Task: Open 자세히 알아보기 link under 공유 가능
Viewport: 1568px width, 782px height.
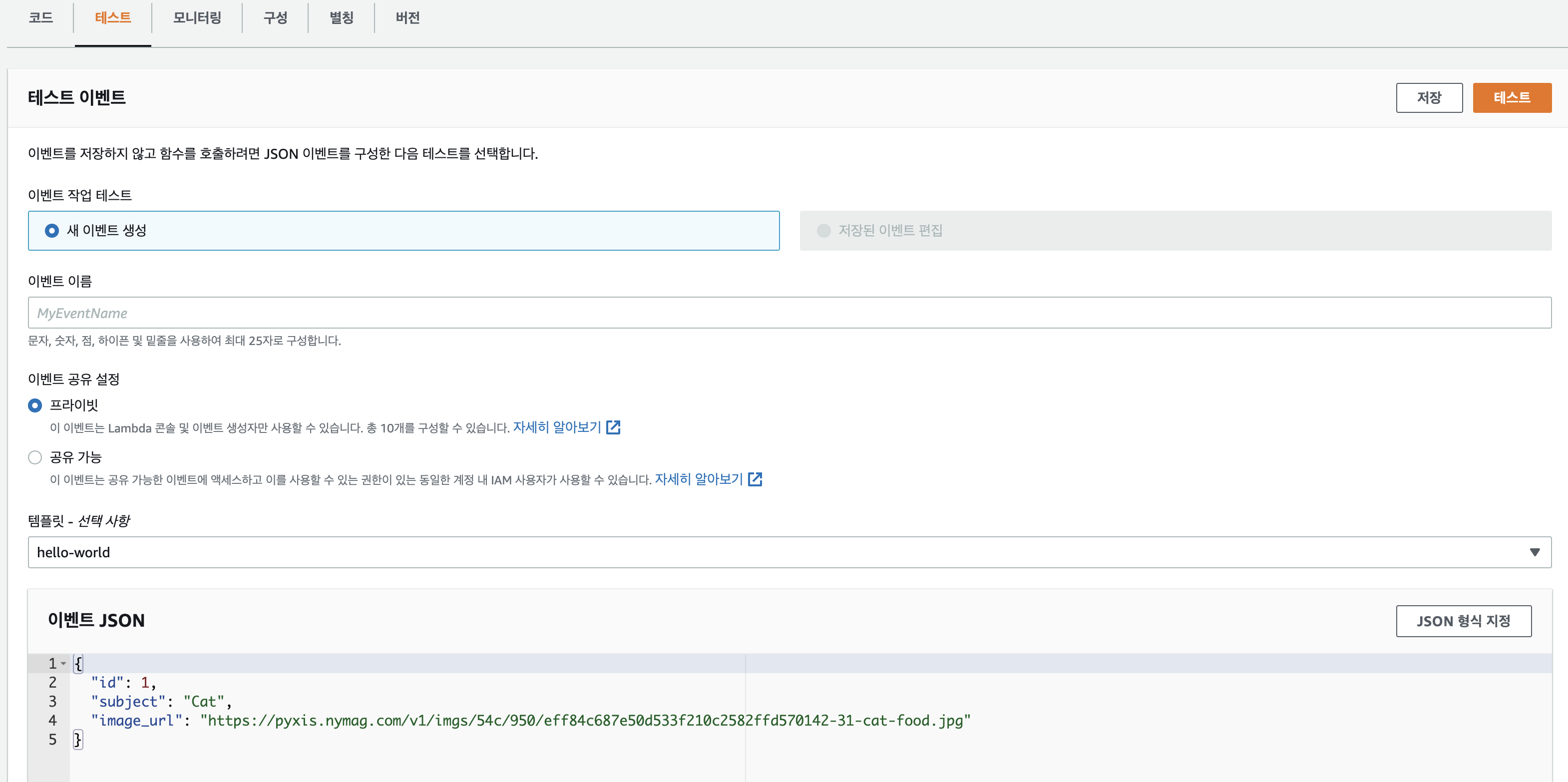Action: click(699, 479)
